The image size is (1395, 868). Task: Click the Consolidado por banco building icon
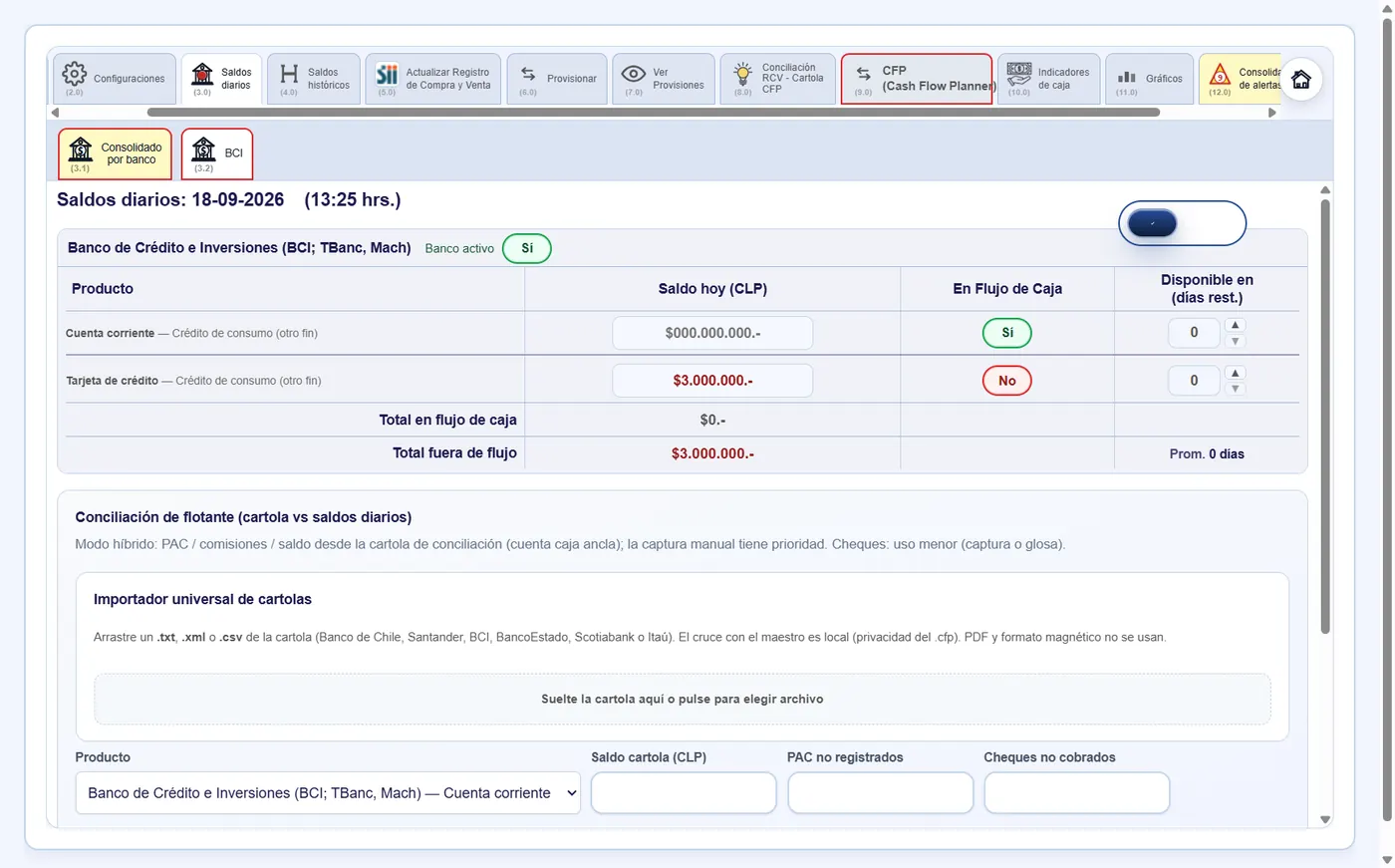click(81, 150)
